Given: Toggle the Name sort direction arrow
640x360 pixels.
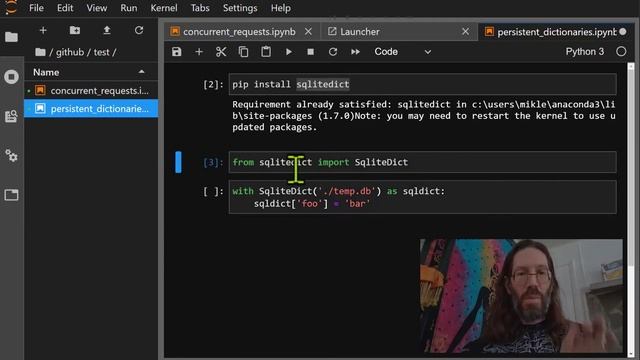Looking at the screenshot, I should point(142,72).
